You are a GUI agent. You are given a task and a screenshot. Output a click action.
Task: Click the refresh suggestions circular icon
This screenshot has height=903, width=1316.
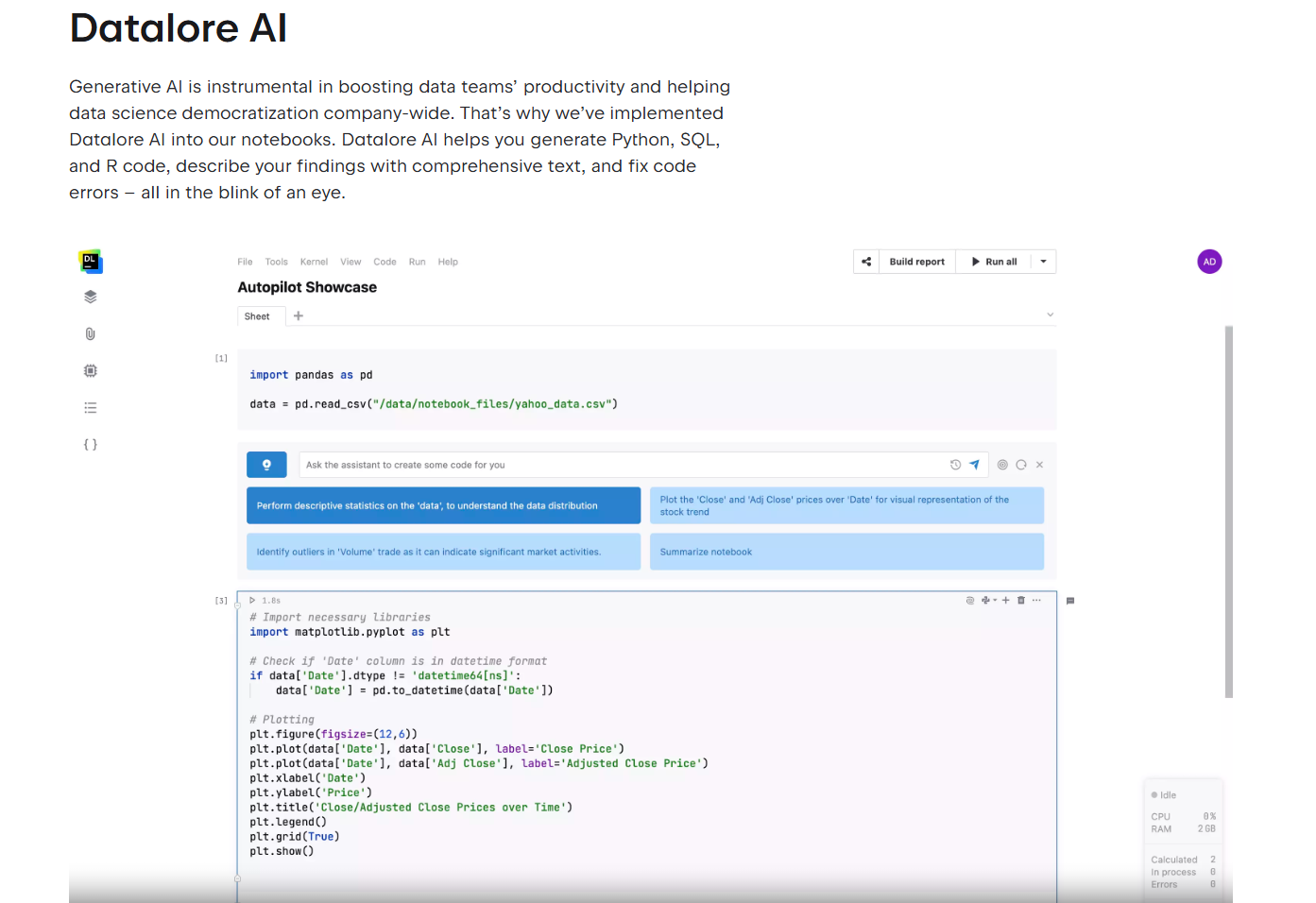click(x=1021, y=465)
